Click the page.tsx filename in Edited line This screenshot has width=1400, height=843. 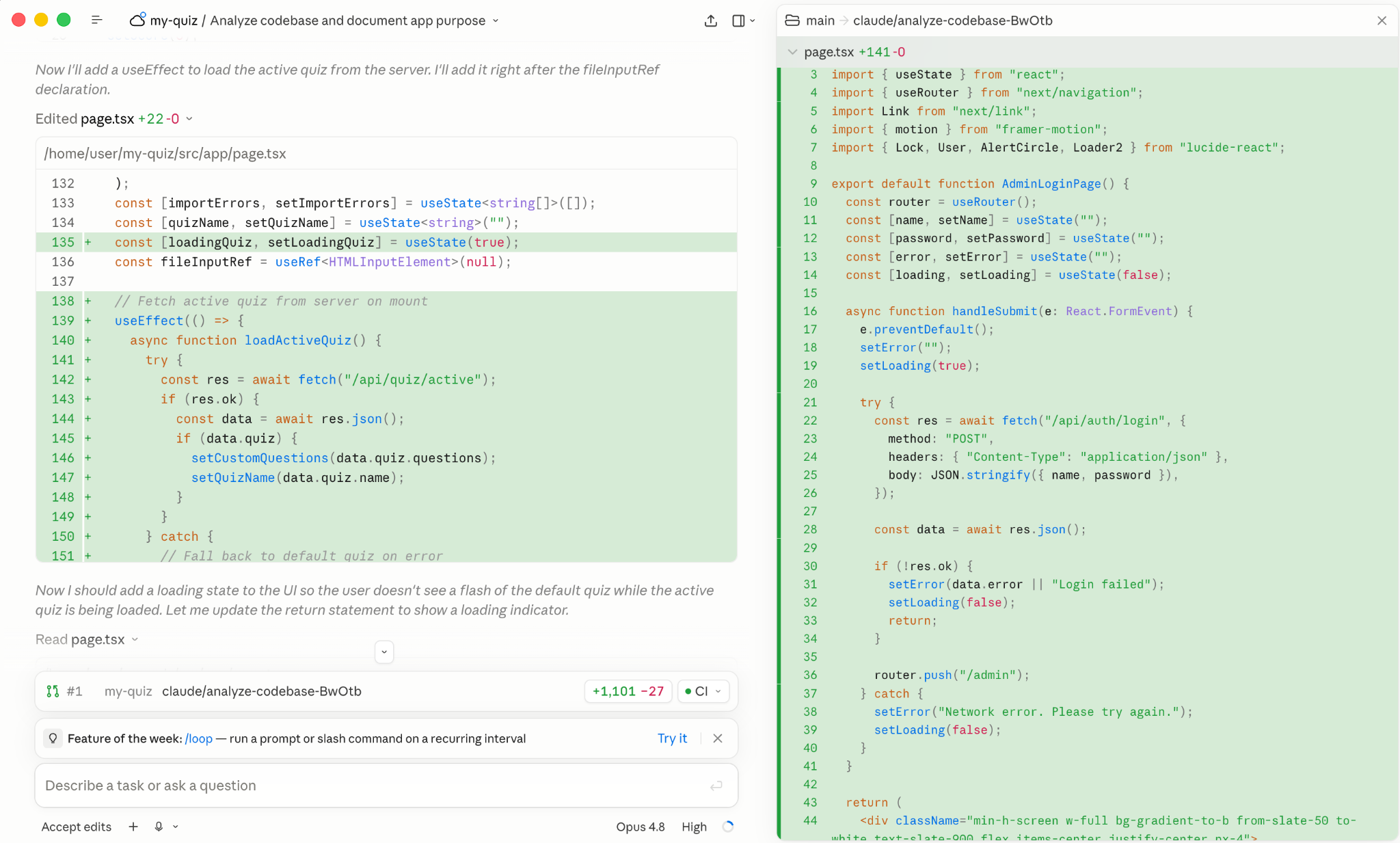pos(107,119)
